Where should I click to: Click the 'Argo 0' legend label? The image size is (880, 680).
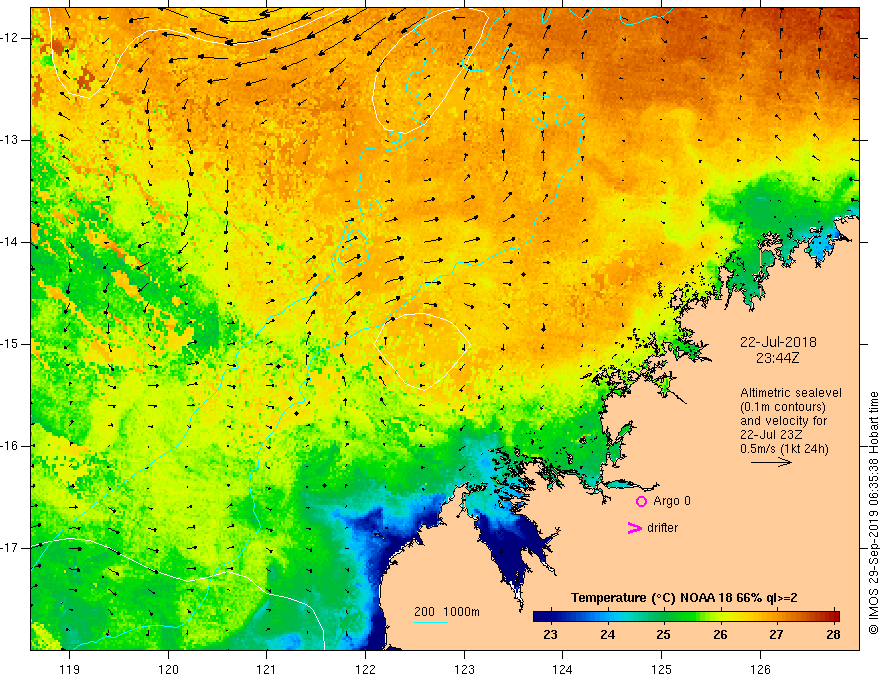click(x=672, y=501)
